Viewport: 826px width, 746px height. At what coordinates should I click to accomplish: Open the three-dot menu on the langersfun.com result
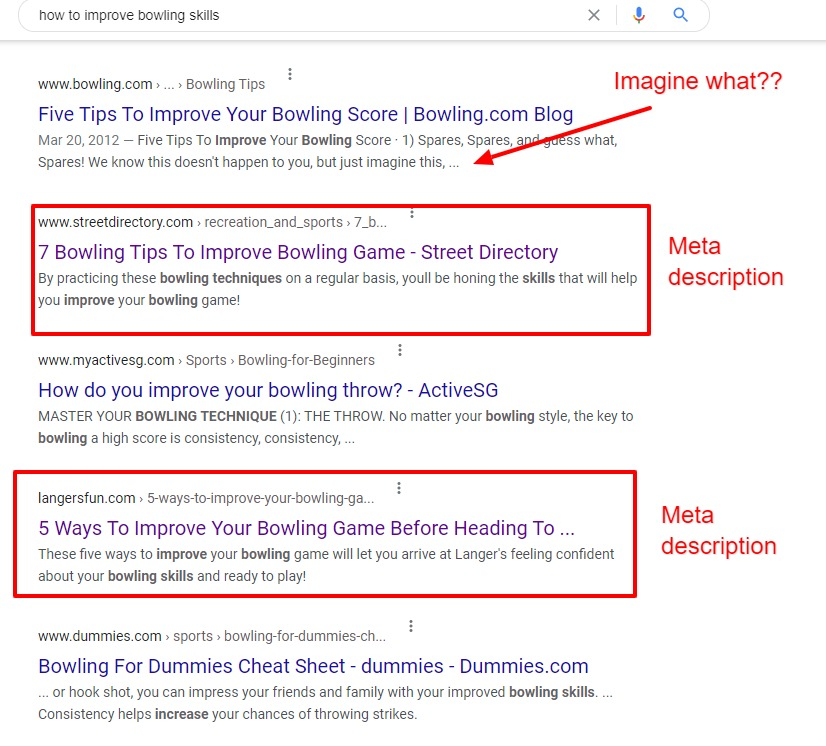[398, 487]
